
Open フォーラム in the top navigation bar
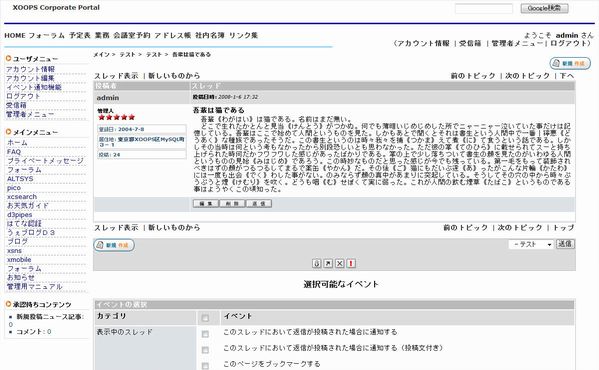click(47, 36)
